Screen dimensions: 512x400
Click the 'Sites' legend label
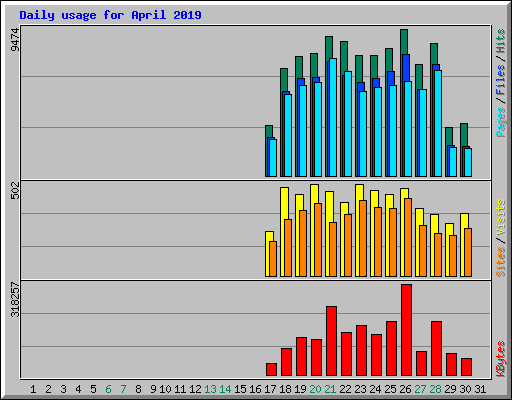pyautogui.click(x=501, y=262)
